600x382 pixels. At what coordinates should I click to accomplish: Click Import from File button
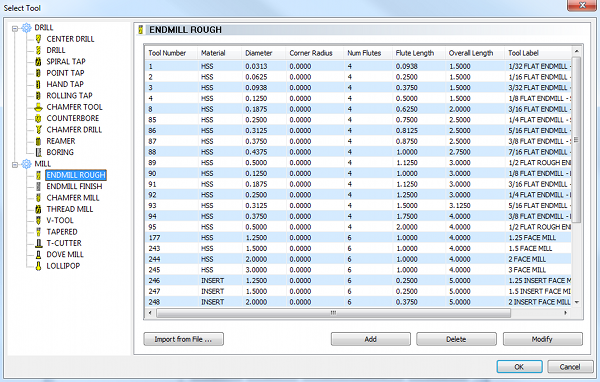[184, 339]
